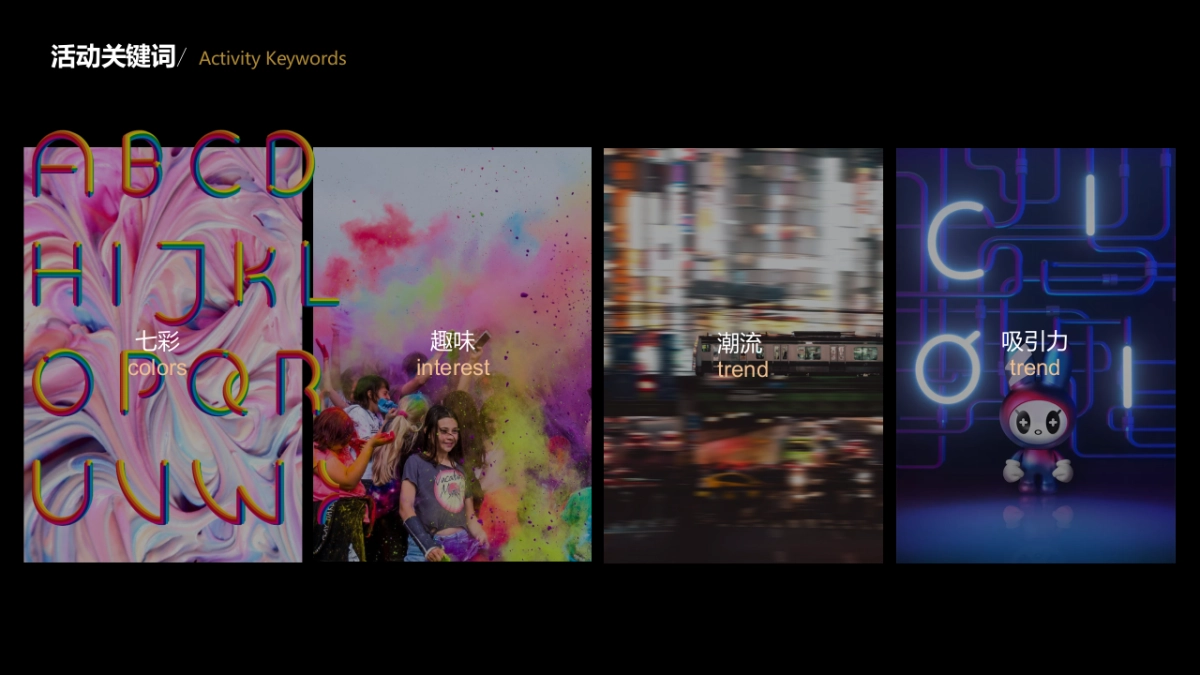
Task: Select the glowing neon letter C
Action: [957, 240]
